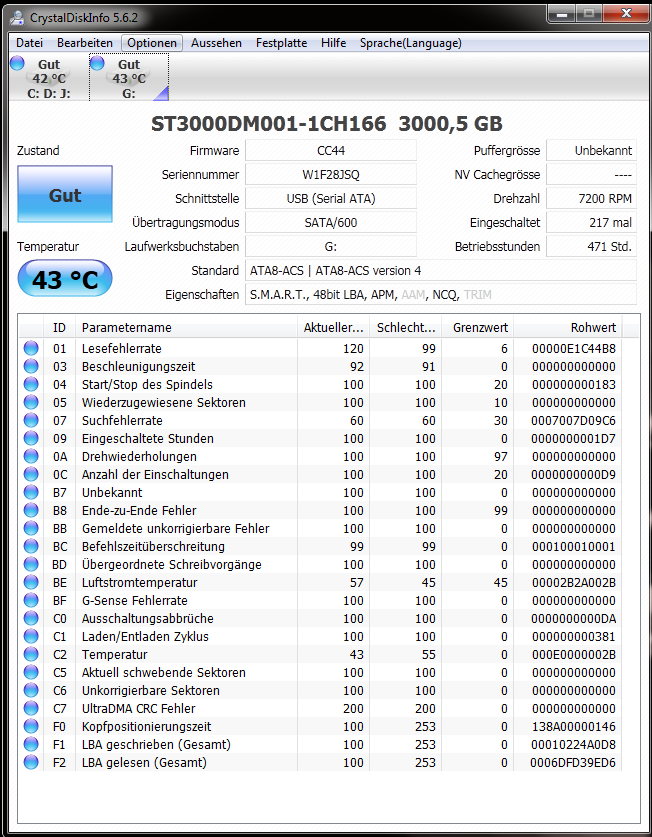
Task: Click the Übertragungsmodus field SATA/600
Action: click(x=331, y=223)
